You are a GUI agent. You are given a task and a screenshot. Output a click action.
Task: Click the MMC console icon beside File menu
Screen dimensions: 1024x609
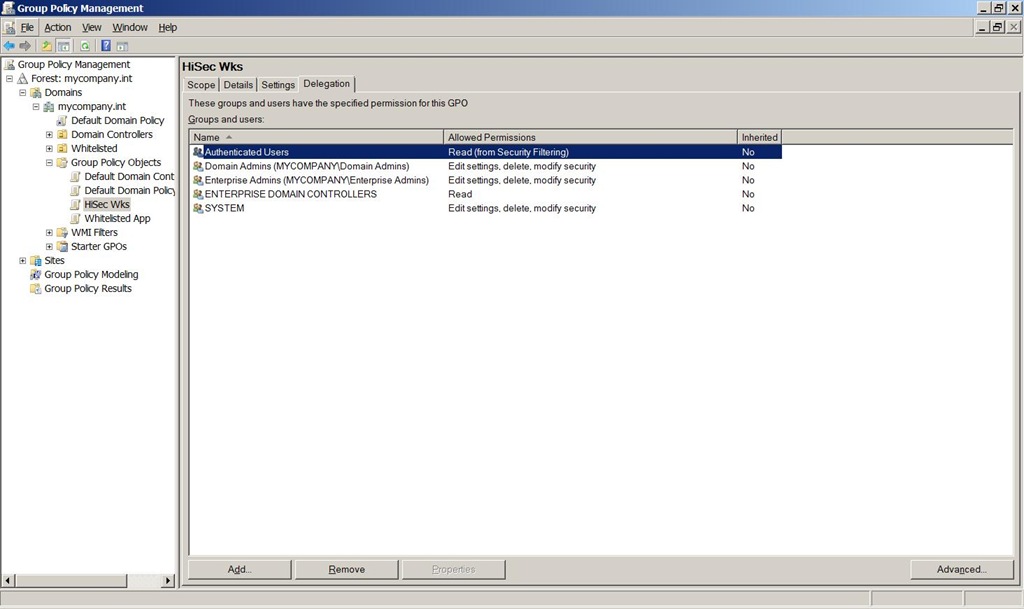[9, 27]
